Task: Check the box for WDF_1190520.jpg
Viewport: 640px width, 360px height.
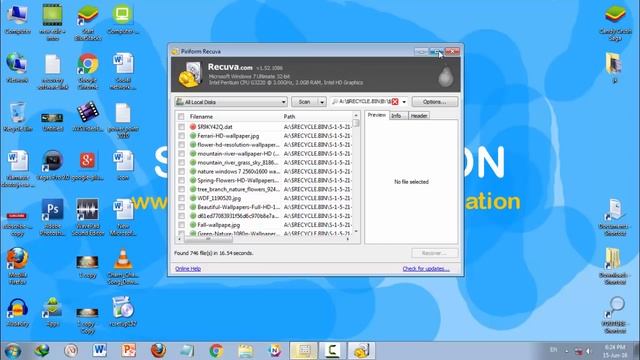Action: 181,198
